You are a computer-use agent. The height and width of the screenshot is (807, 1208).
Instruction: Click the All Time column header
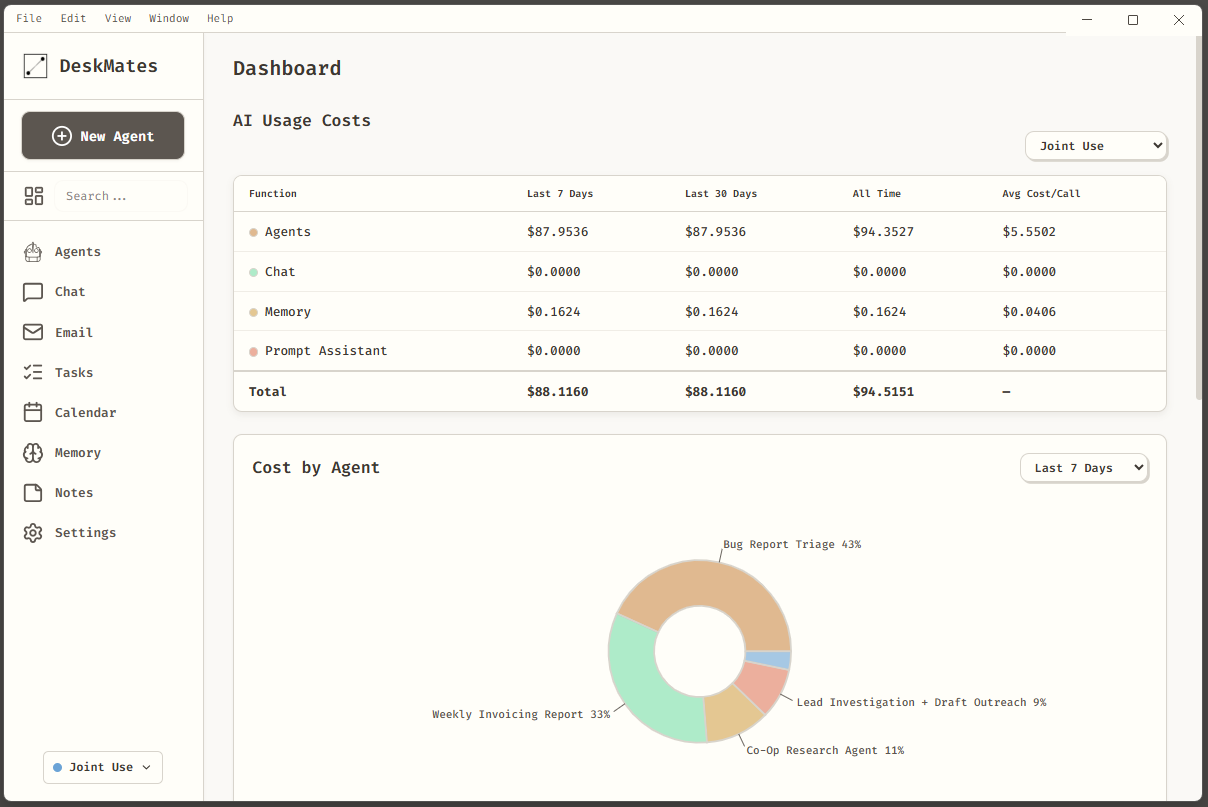click(x=877, y=194)
